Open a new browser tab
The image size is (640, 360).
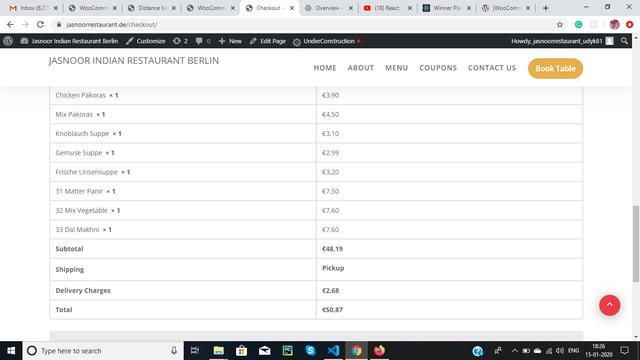[x=545, y=8]
